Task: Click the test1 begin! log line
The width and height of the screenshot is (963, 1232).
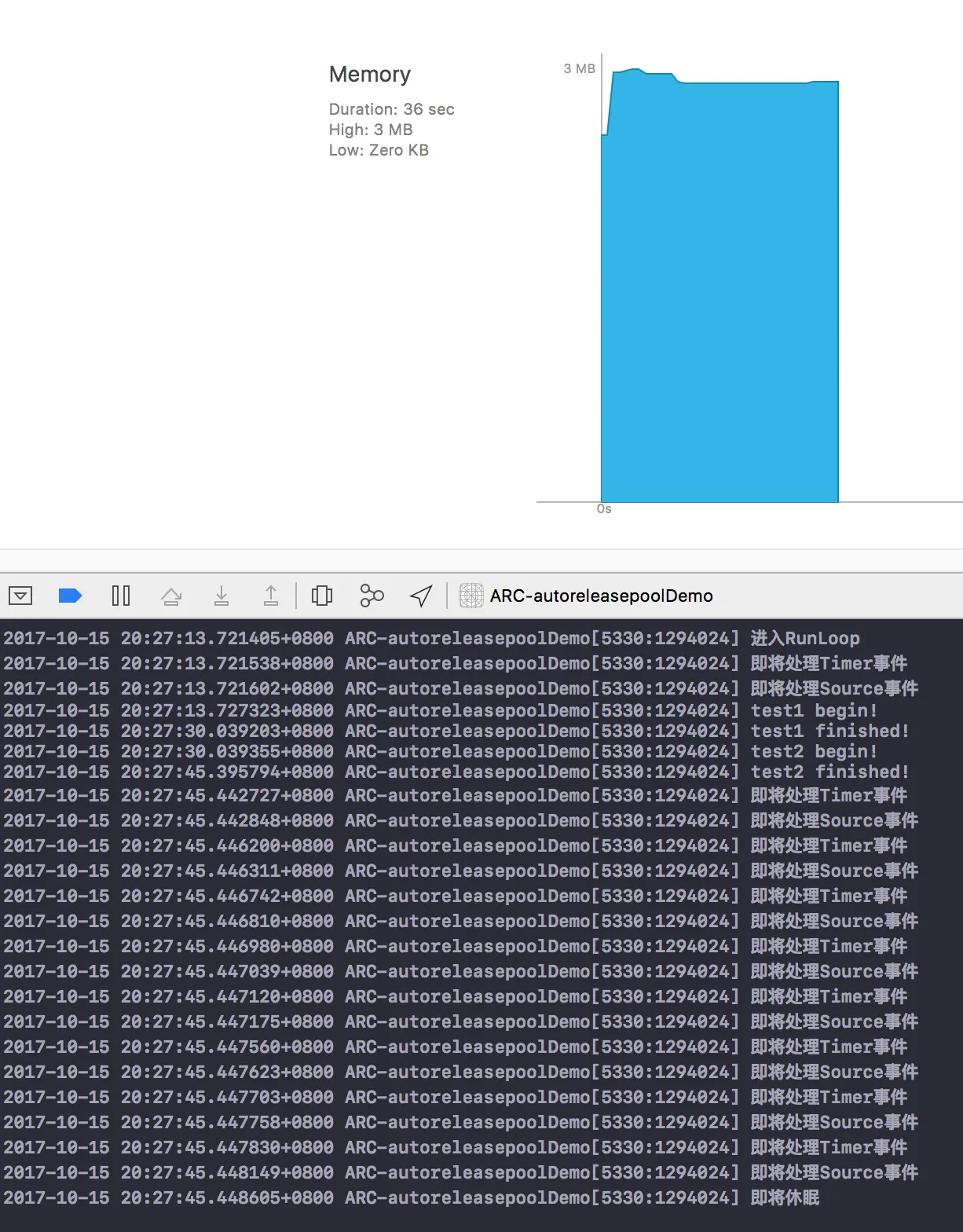Action: [x=440, y=710]
